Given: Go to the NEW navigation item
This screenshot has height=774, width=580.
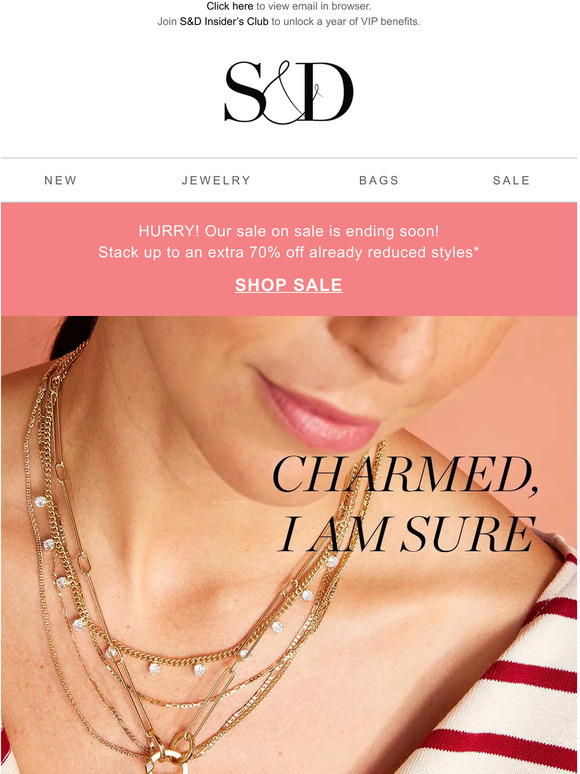Looking at the screenshot, I should tap(61, 181).
